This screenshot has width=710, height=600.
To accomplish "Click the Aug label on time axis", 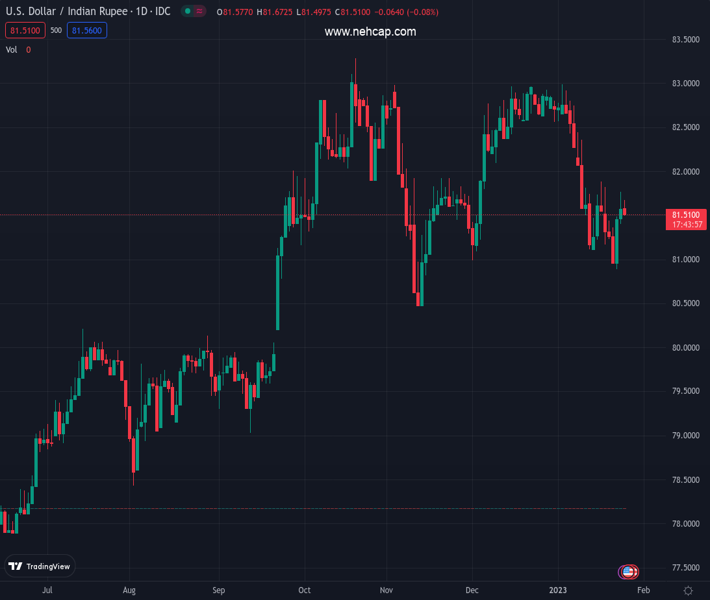I will tap(129, 592).
